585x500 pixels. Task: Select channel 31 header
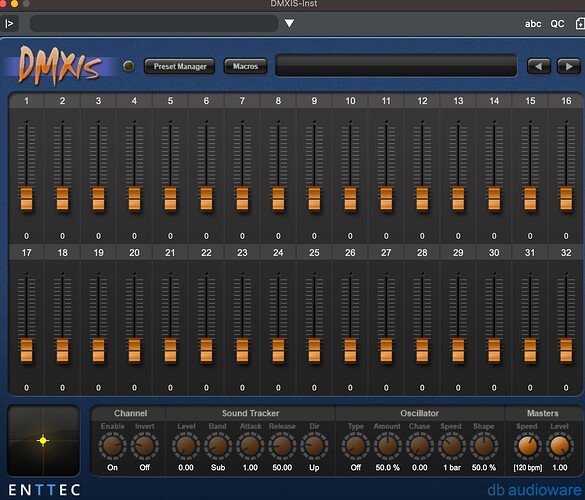[530, 253]
